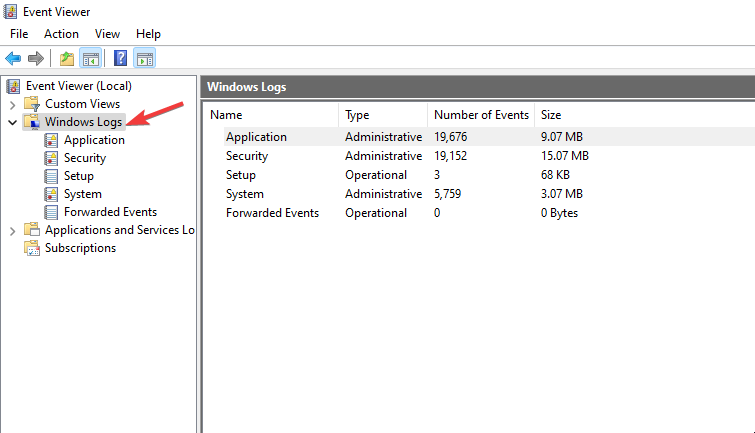This screenshot has height=433, width=755.
Task: Select Subscriptions in the console tree
Action: coord(80,248)
